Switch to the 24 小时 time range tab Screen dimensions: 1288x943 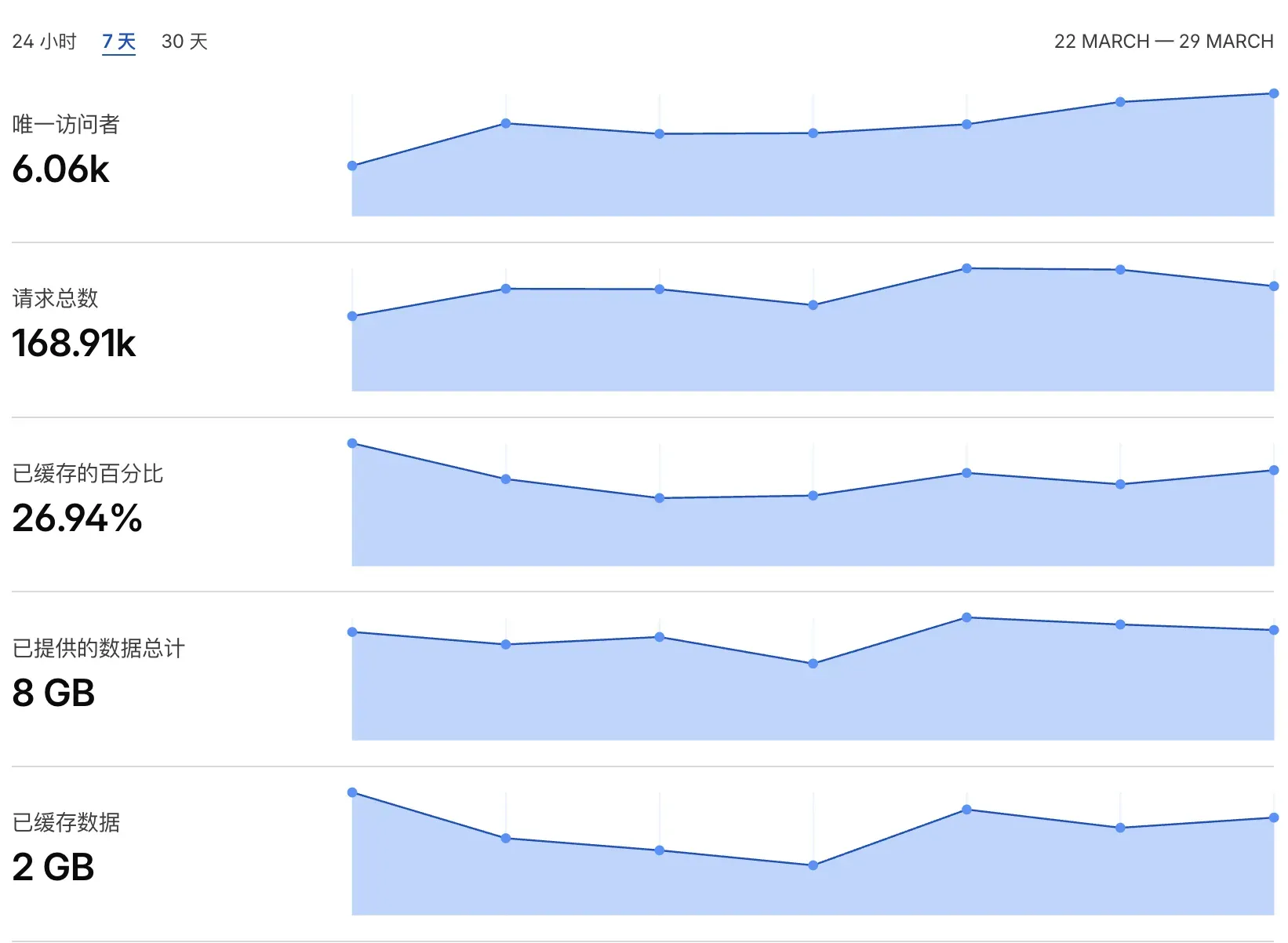[x=45, y=42]
